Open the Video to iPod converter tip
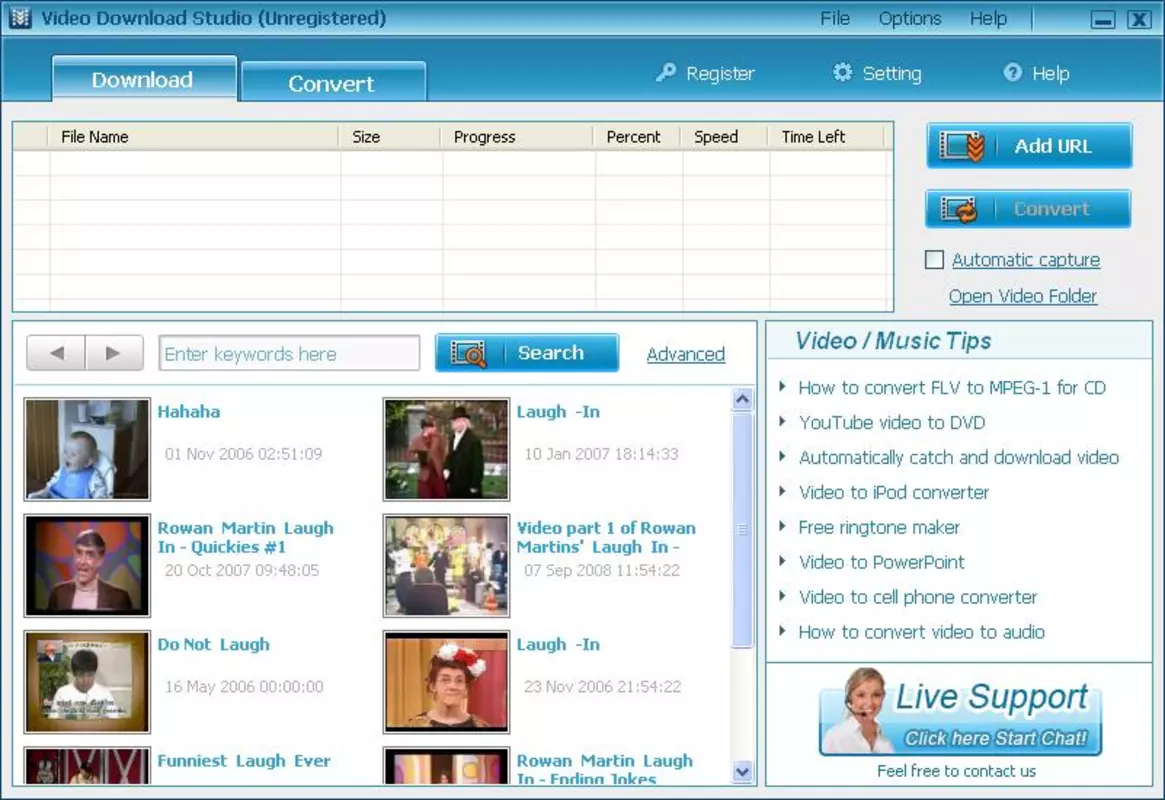Screen dimensions: 1165x800 894,492
